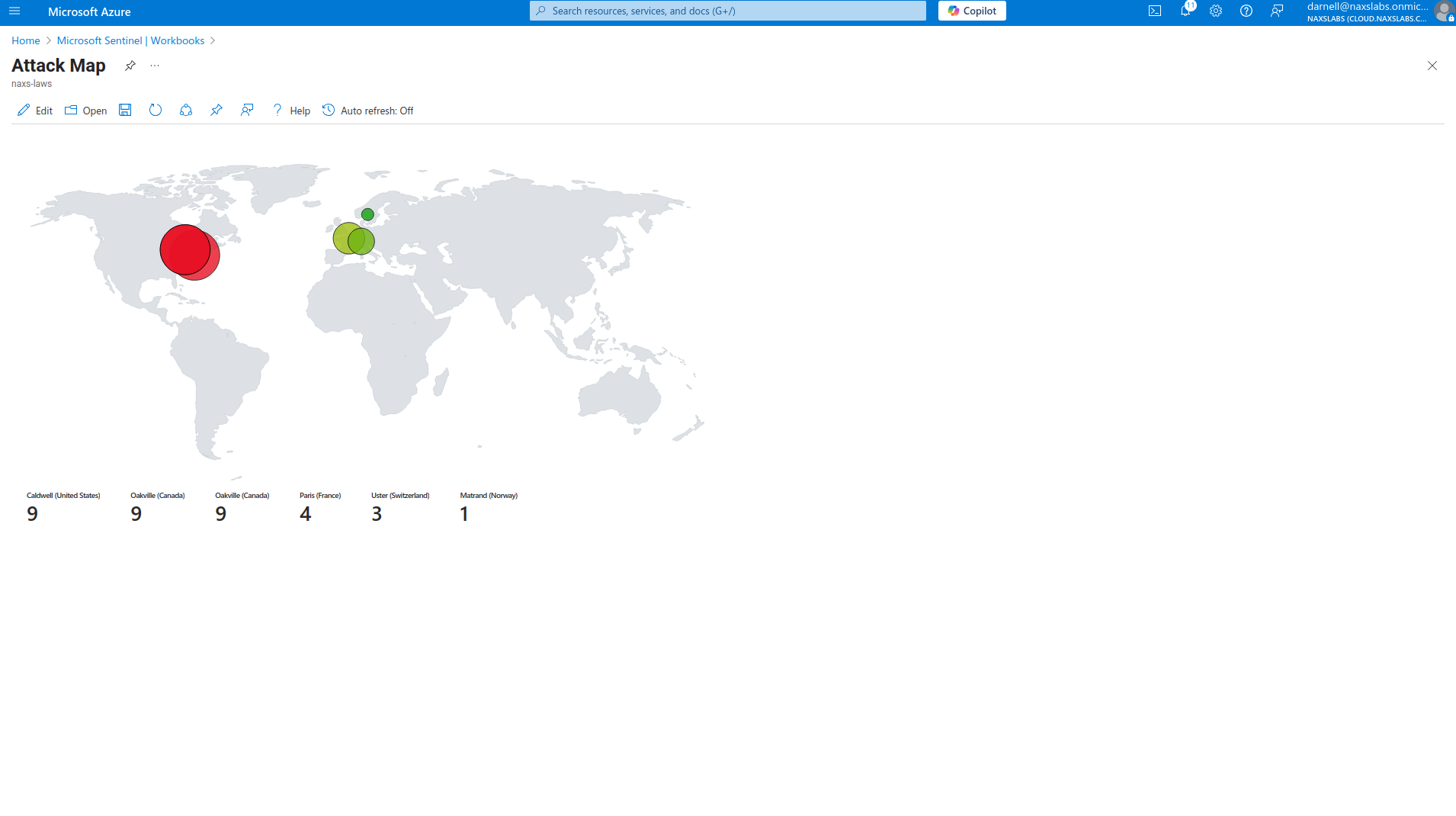
Task: Click Edit in the workbook toolbar
Action: (35, 111)
